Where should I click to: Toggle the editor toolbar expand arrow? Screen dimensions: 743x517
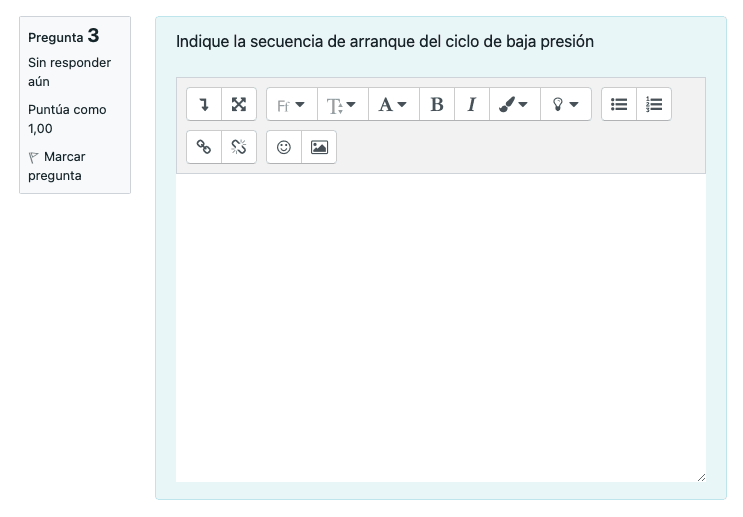[x=204, y=104]
